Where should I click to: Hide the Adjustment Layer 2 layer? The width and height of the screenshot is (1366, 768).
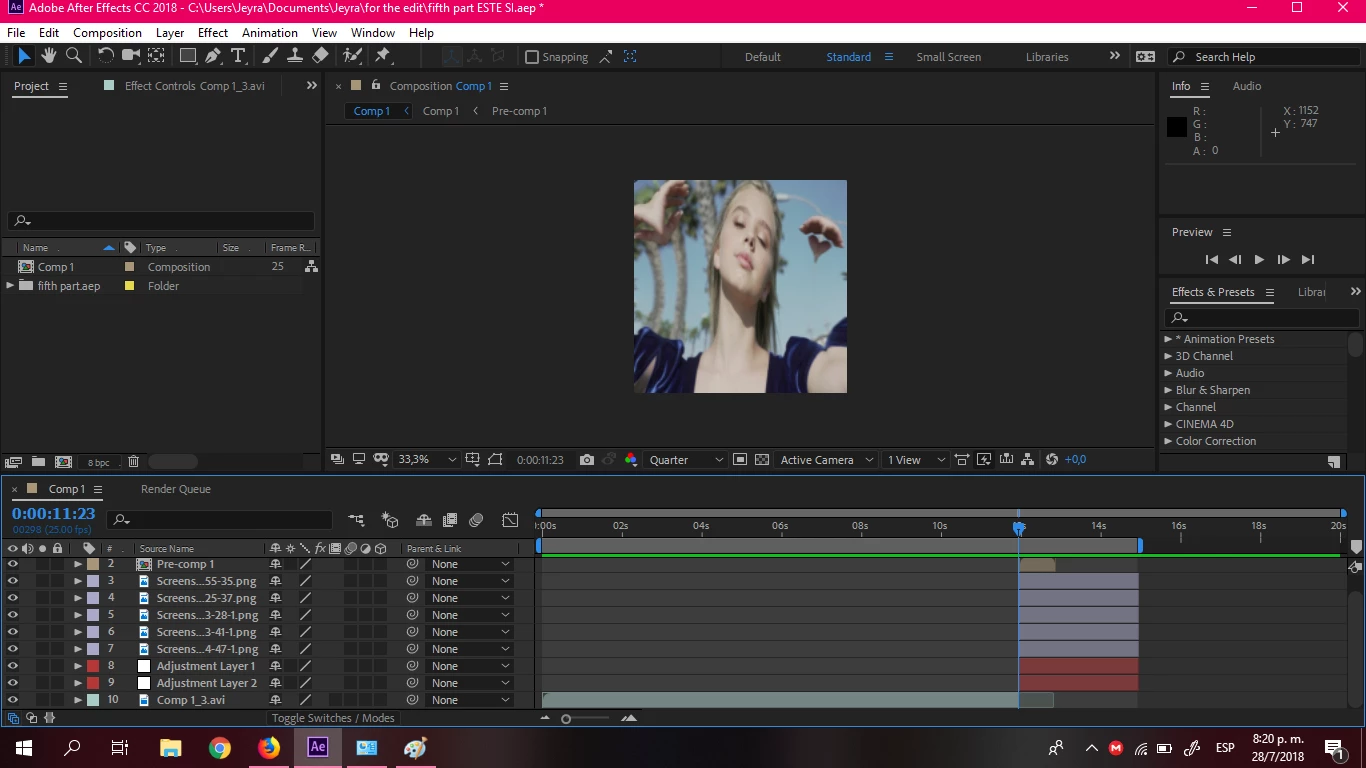(13, 683)
